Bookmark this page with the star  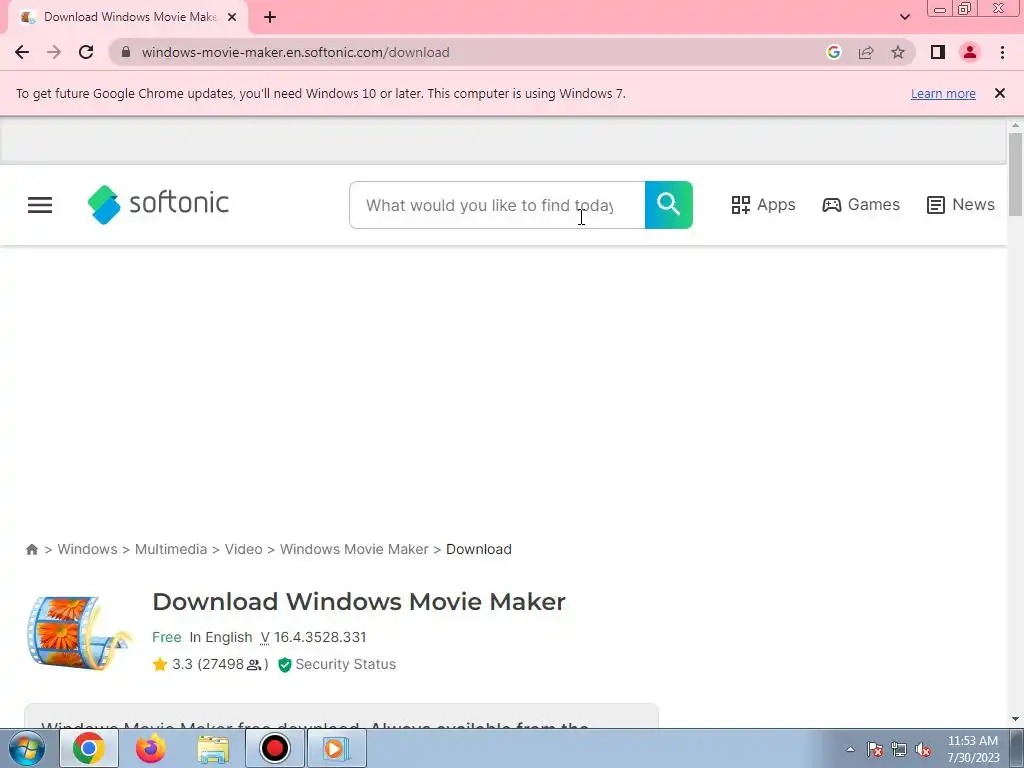pos(898,52)
